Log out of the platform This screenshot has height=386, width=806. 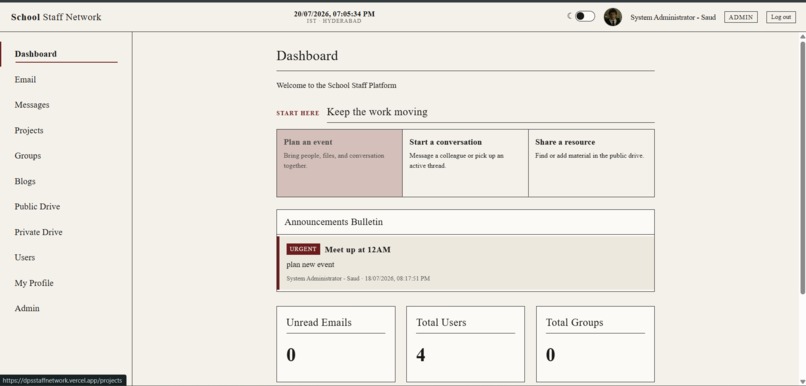(x=781, y=17)
